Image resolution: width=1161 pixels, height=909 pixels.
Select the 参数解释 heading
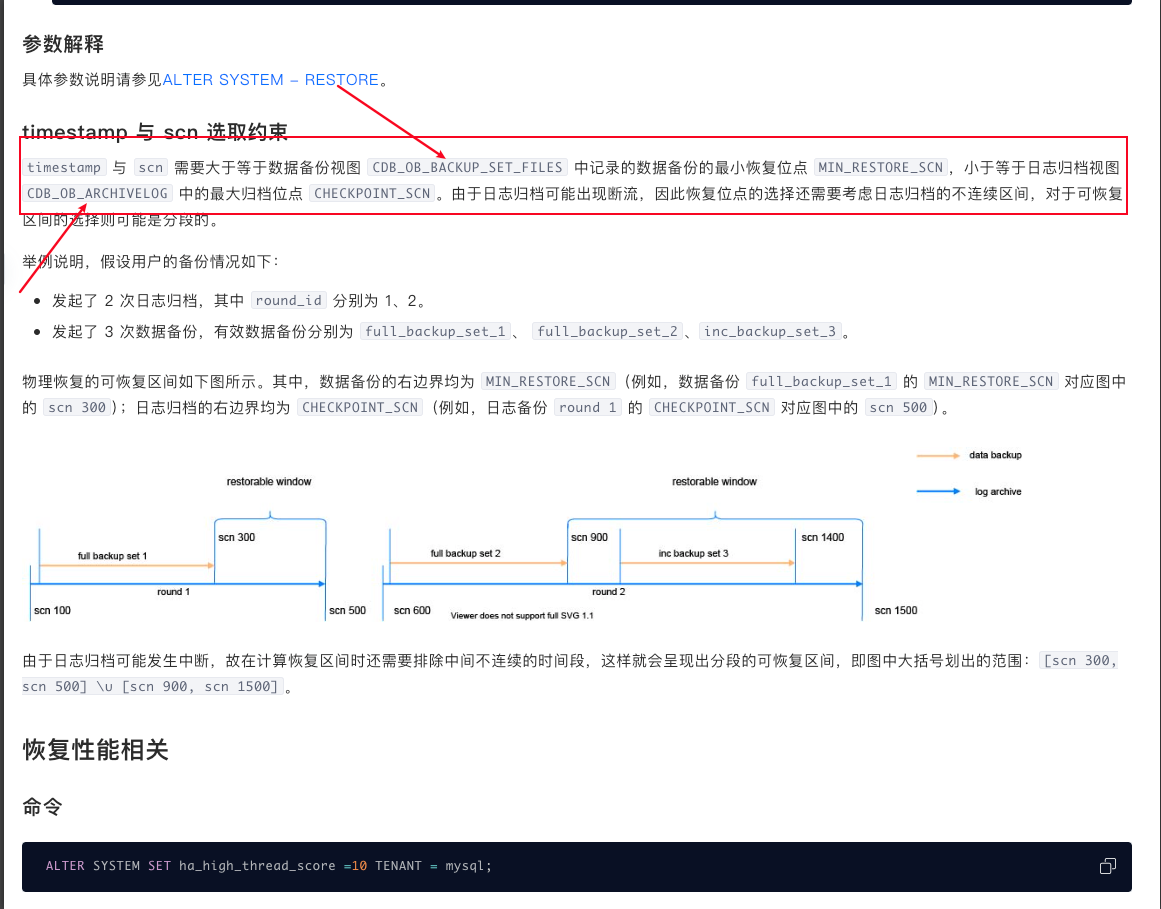(63, 44)
